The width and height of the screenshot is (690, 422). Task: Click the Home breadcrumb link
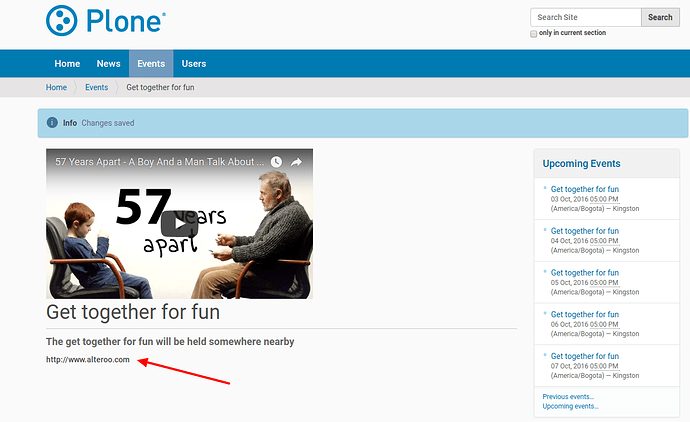click(x=56, y=87)
